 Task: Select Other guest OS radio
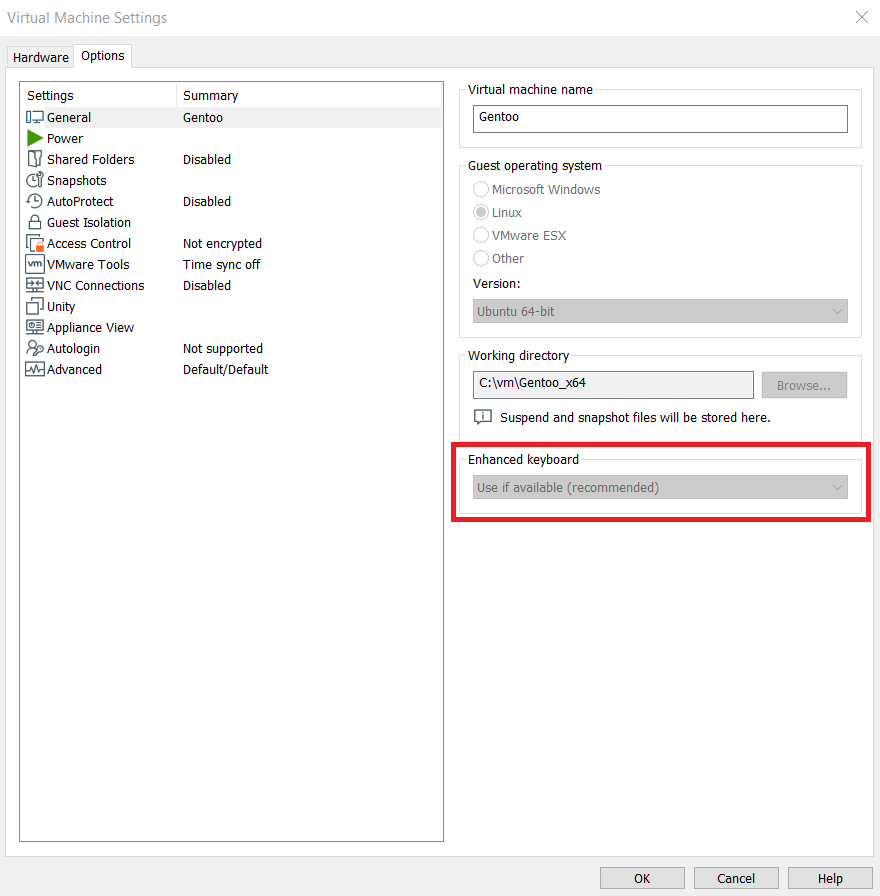(x=481, y=258)
